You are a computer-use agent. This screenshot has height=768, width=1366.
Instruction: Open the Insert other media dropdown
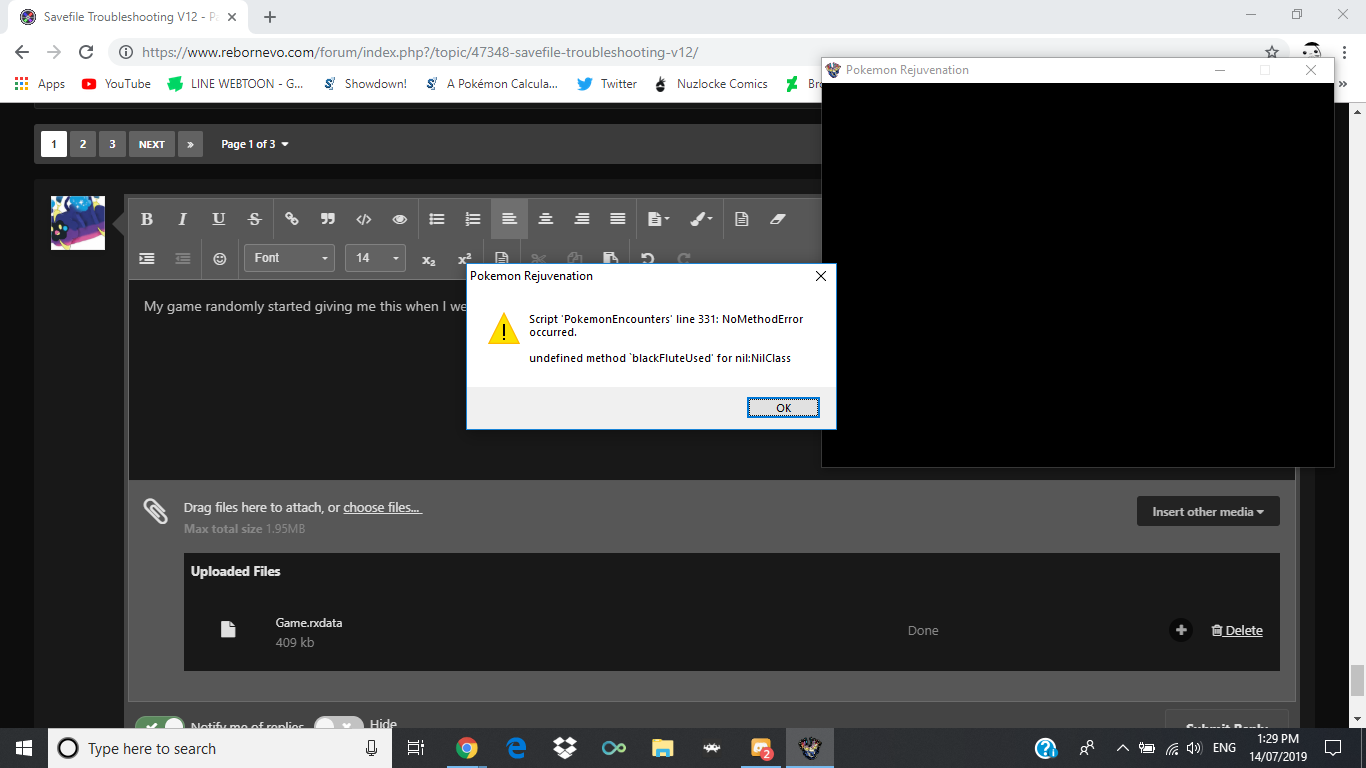(x=1208, y=511)
